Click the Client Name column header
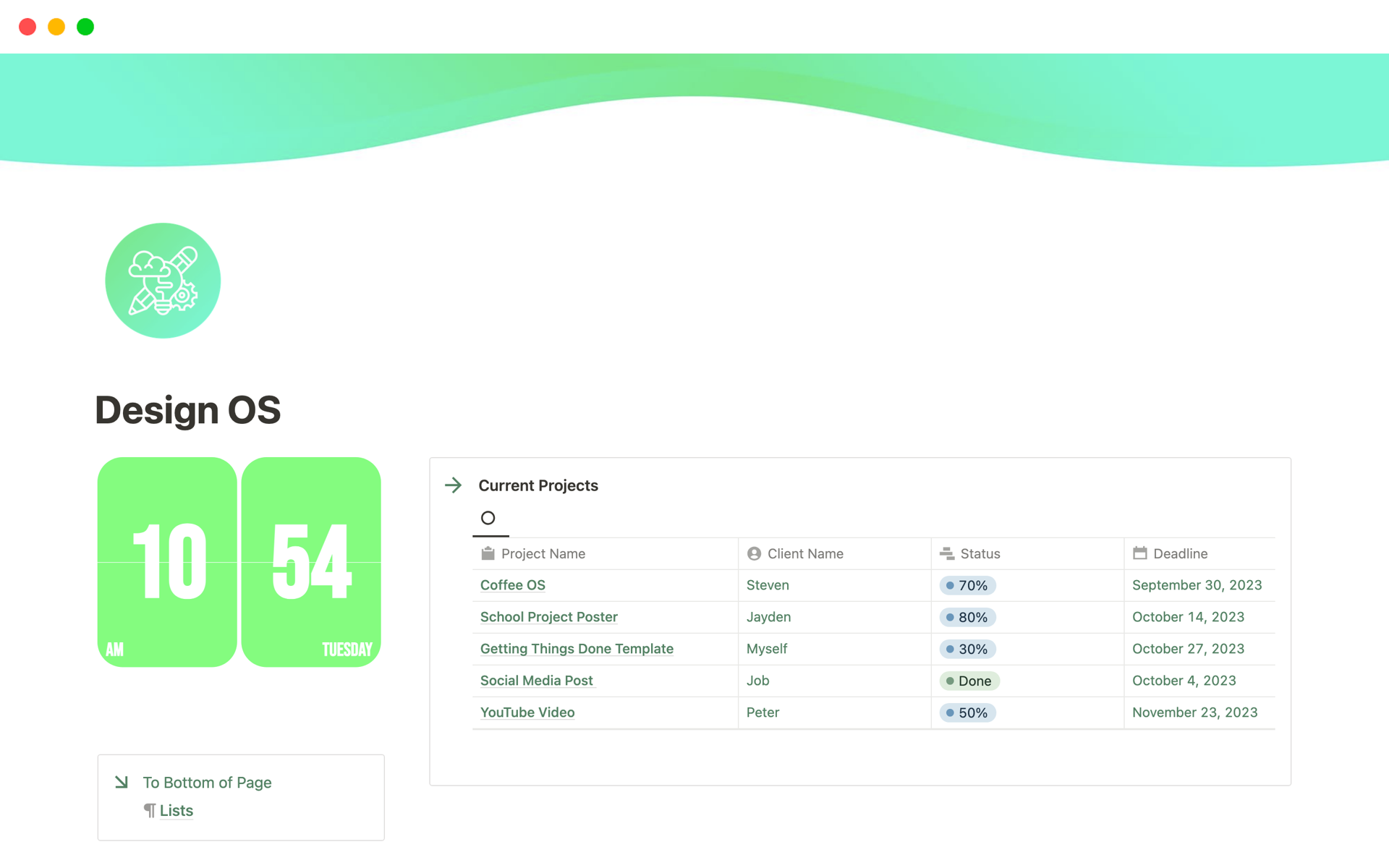This screenshot has height=868, width=1389. point(804,553)
